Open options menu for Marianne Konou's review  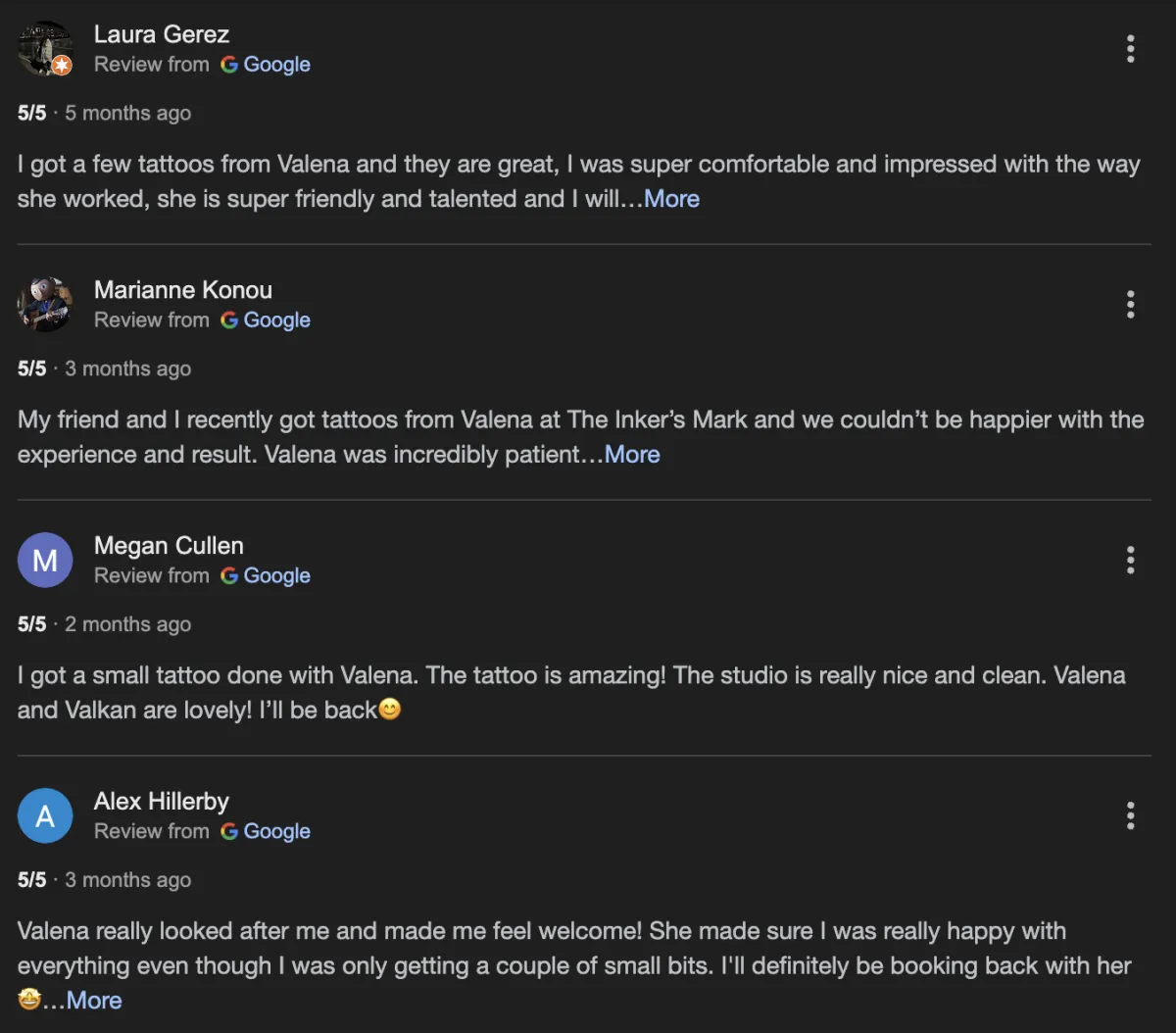pos(1130,305)
